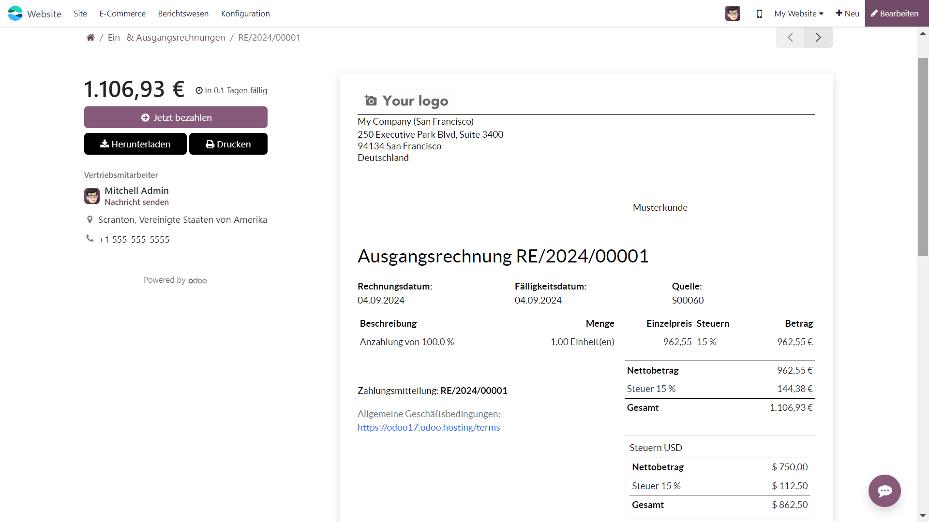Click Mitchell Admin's avatar picture
The height and width of the screenshot is (522, 929).
coord(92,196)
